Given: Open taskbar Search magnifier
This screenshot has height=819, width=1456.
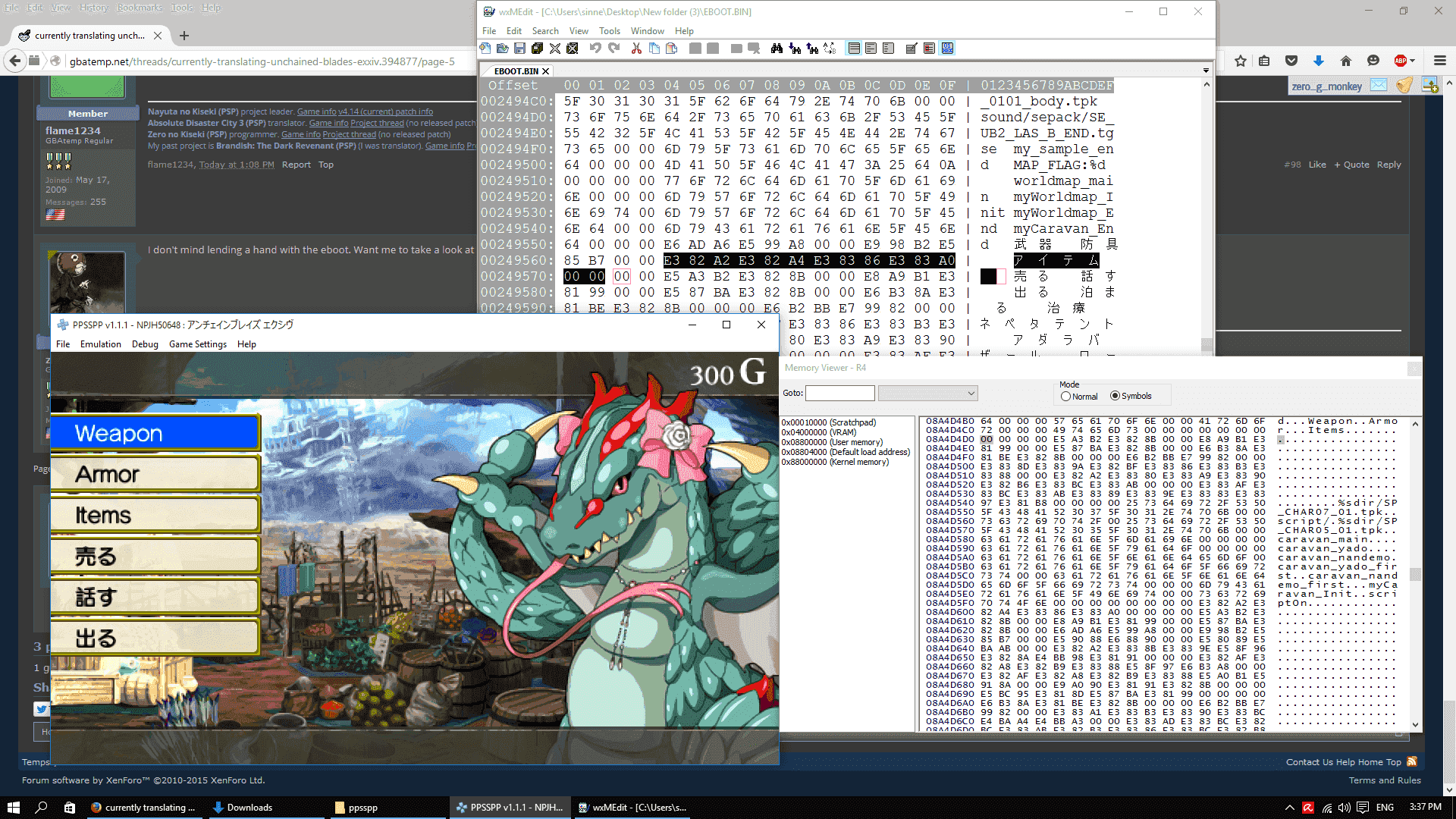Looking at the screenshot, I should [x=41, y=808].
